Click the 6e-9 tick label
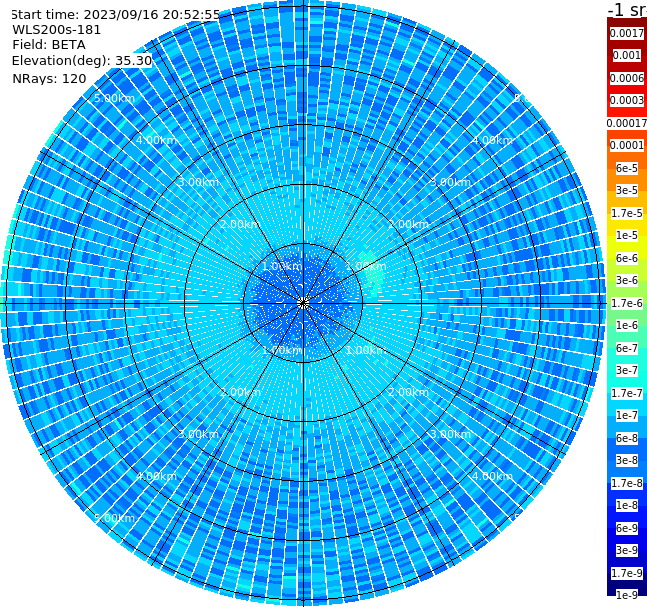Viewport: 647px width, 607px height. coord(627,528)
